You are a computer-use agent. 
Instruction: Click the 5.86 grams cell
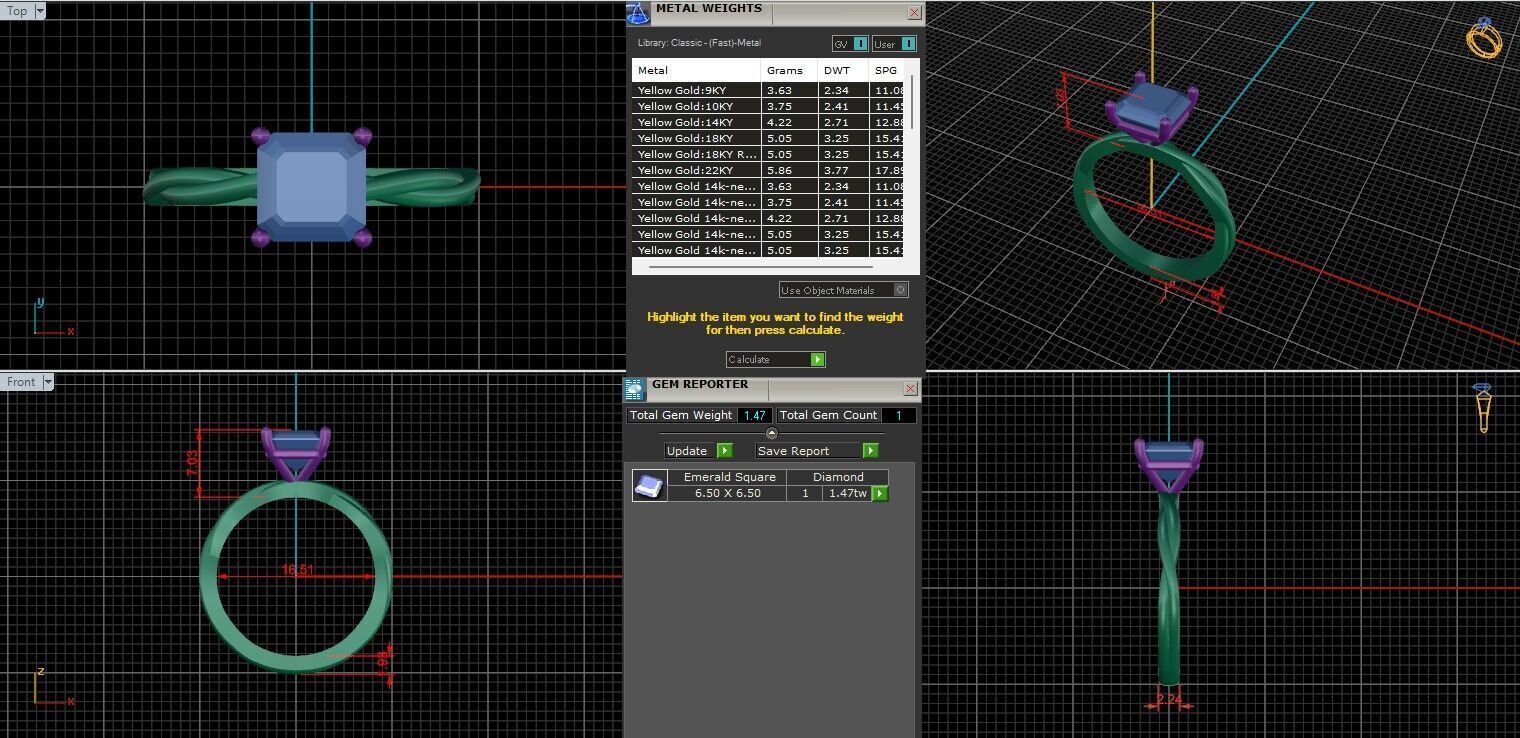(x=789, y=170)
